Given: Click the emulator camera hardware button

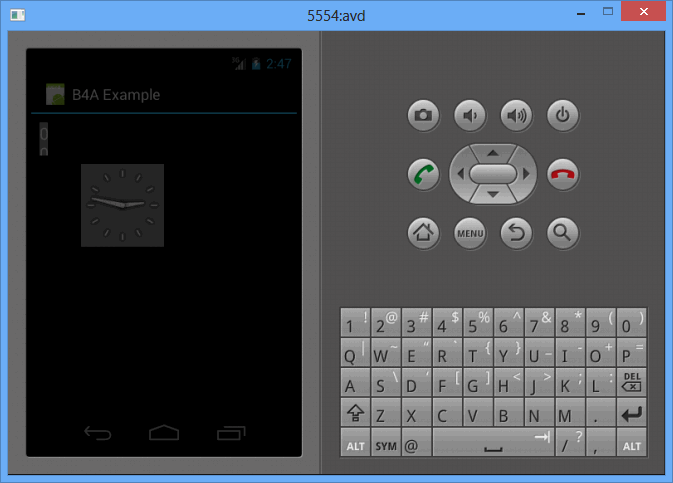Looking at the screenshot, I should pos(423,115).
